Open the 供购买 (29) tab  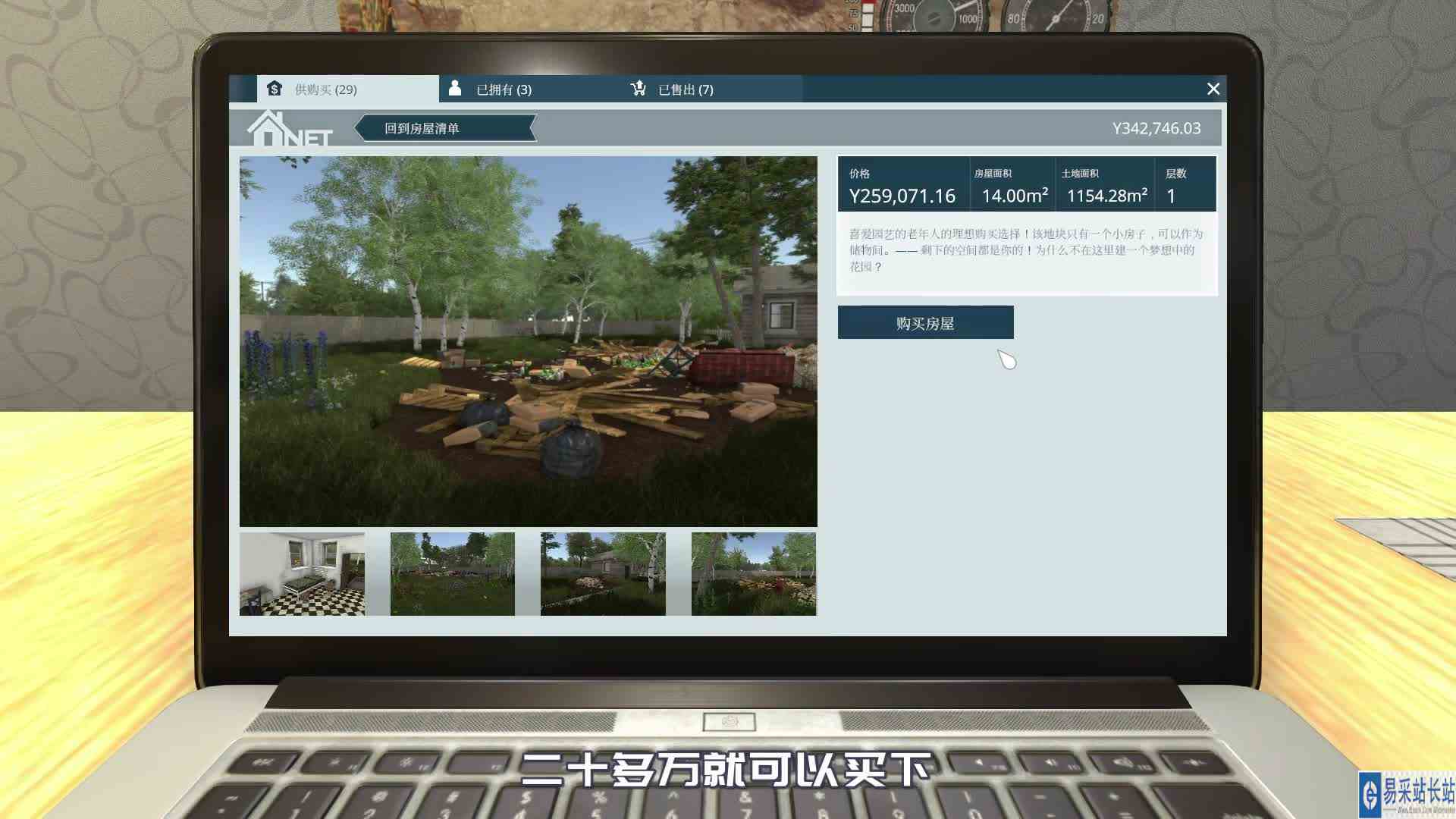point(347,89)
